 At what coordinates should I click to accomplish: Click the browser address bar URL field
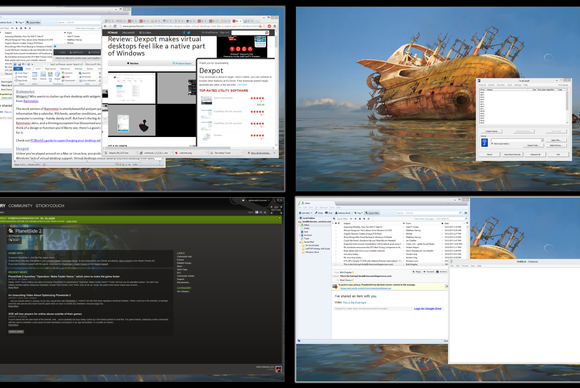pyautogui.click(x=190, y=26)
